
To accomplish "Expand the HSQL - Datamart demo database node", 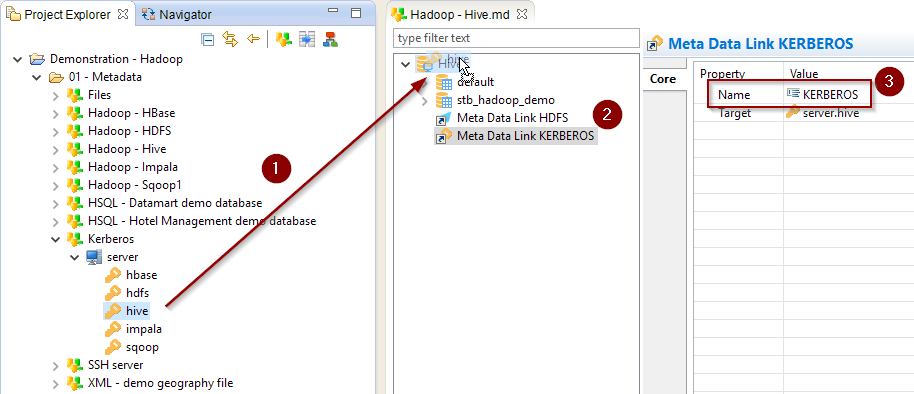I will point(56,203).
